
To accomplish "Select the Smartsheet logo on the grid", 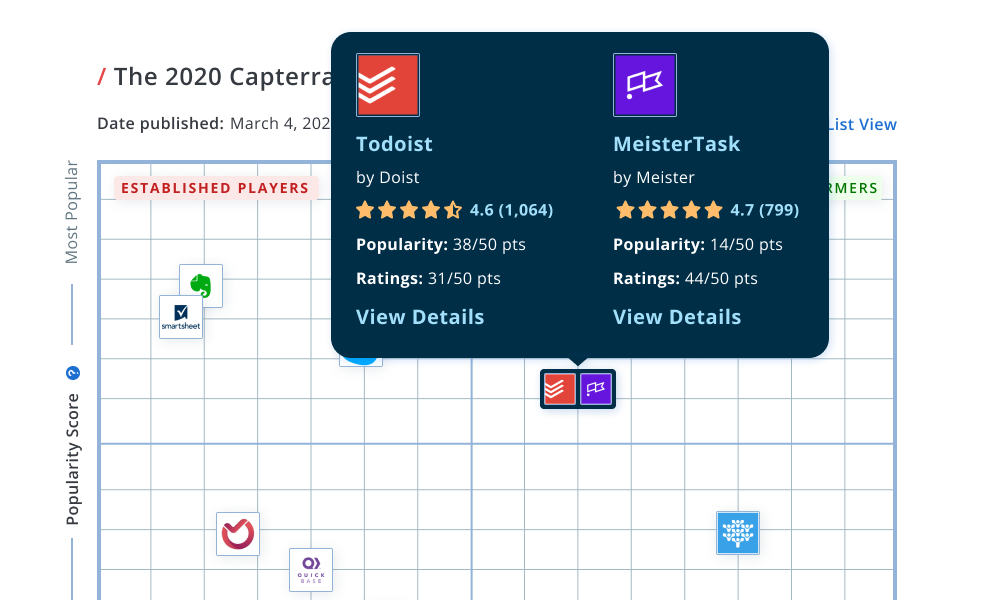I will tap(181, 317).
